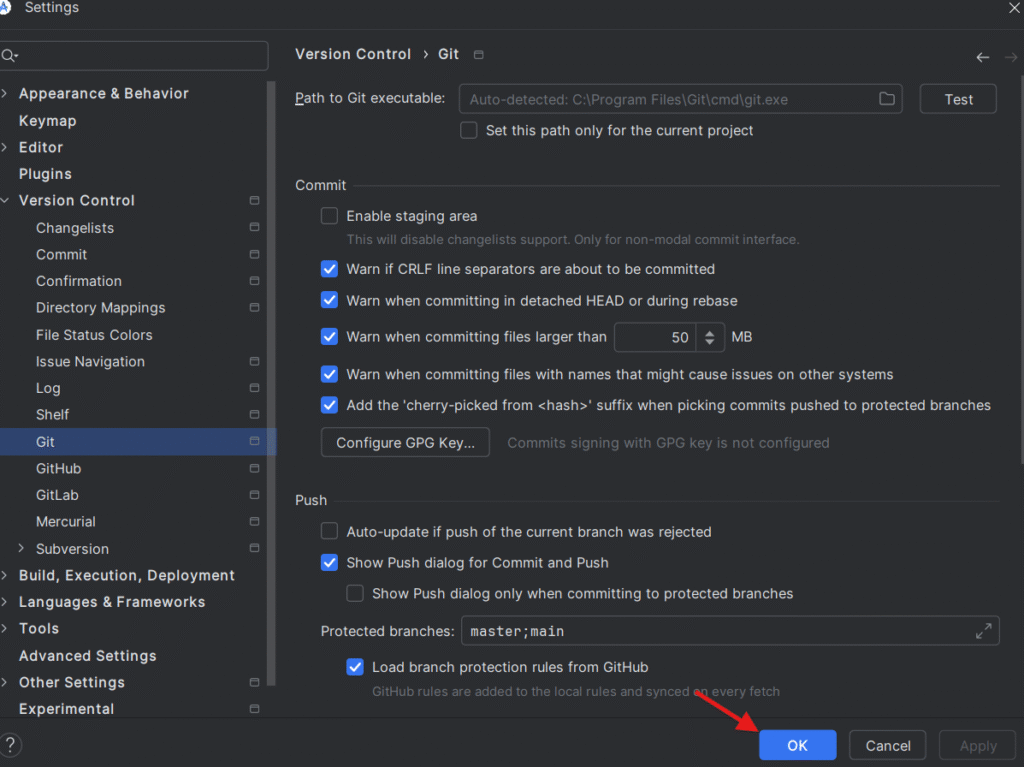The image size is (1024, 767).
Task: Open Configure GPG Key dialog
Action: pyautogui.click(x=405, y=442)
